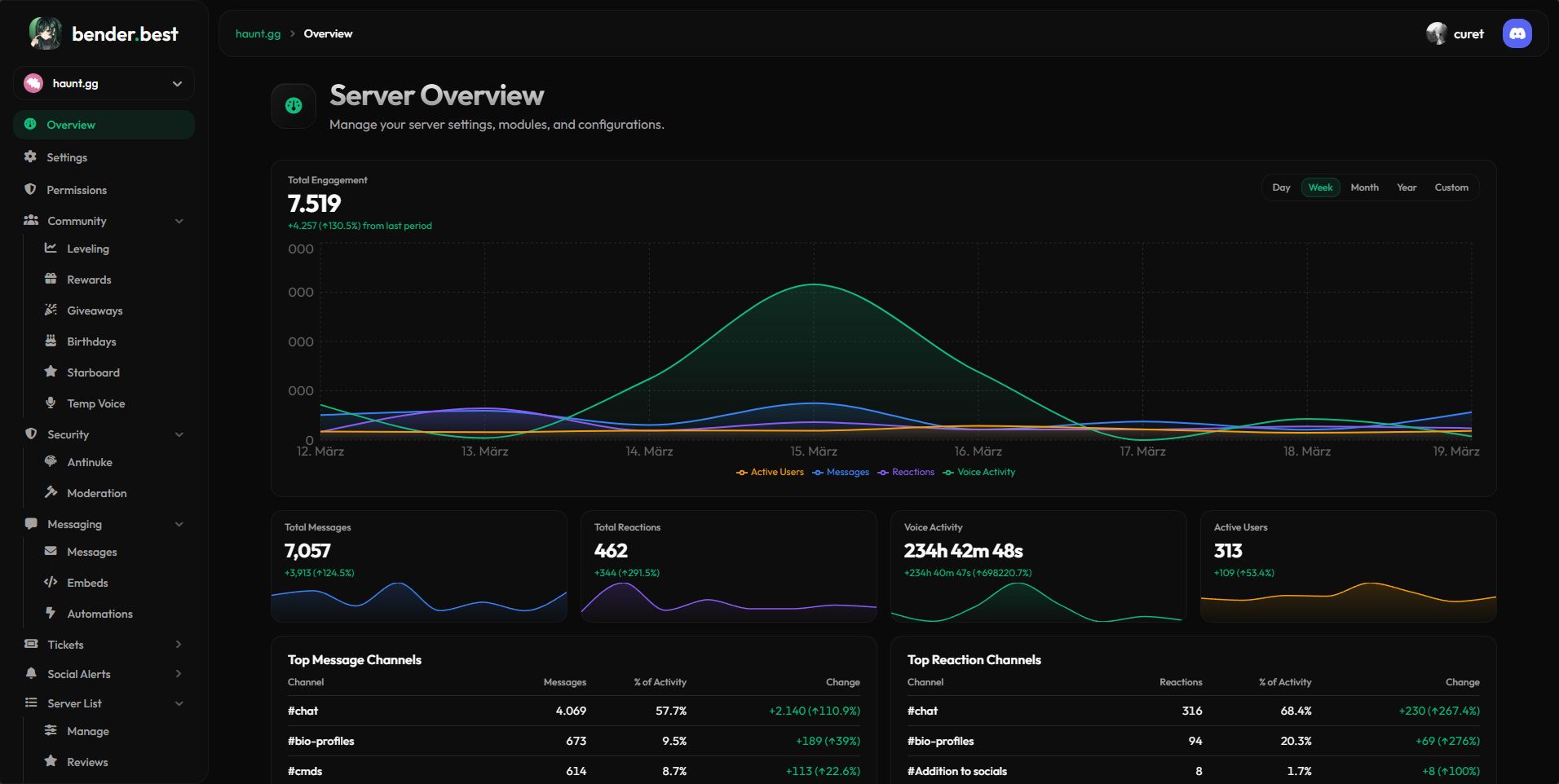
Task: Collapse the Community section chevron
Action: tap(179, 221)
